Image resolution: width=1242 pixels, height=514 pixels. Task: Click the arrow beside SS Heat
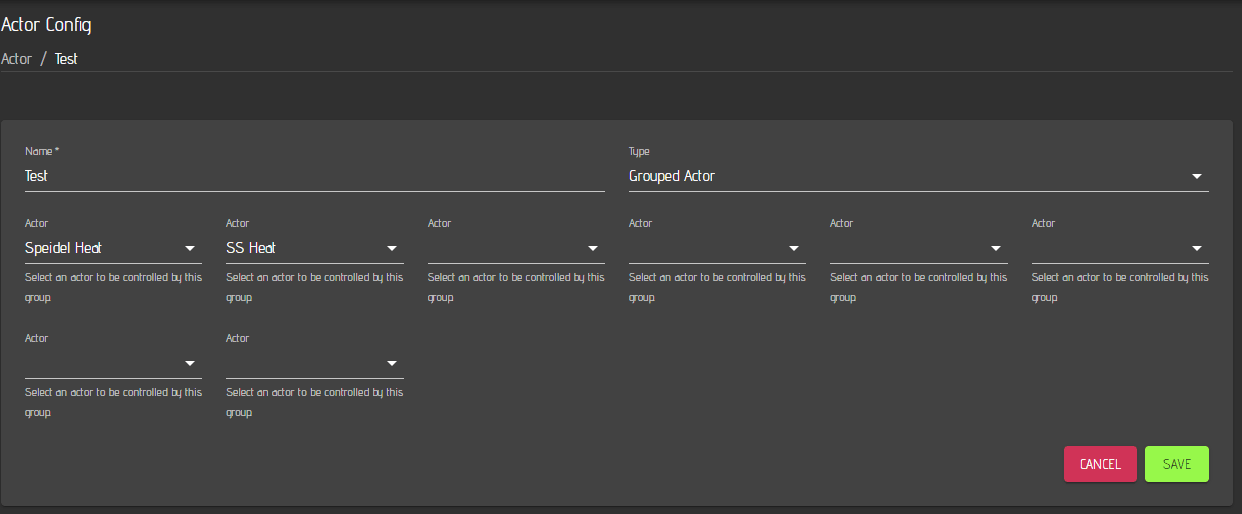392,248
